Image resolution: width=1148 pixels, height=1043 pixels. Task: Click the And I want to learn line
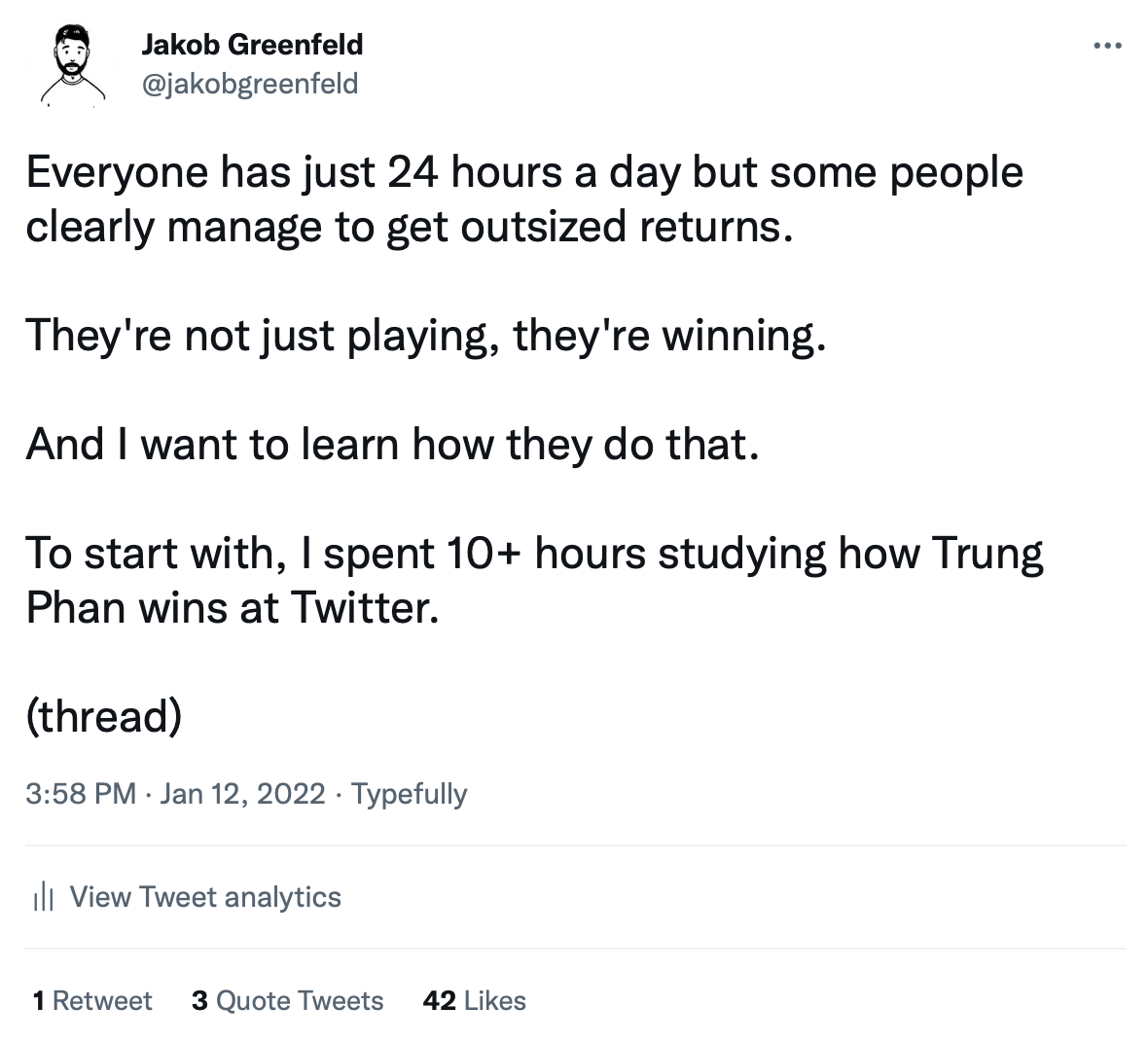coord(392,444)
